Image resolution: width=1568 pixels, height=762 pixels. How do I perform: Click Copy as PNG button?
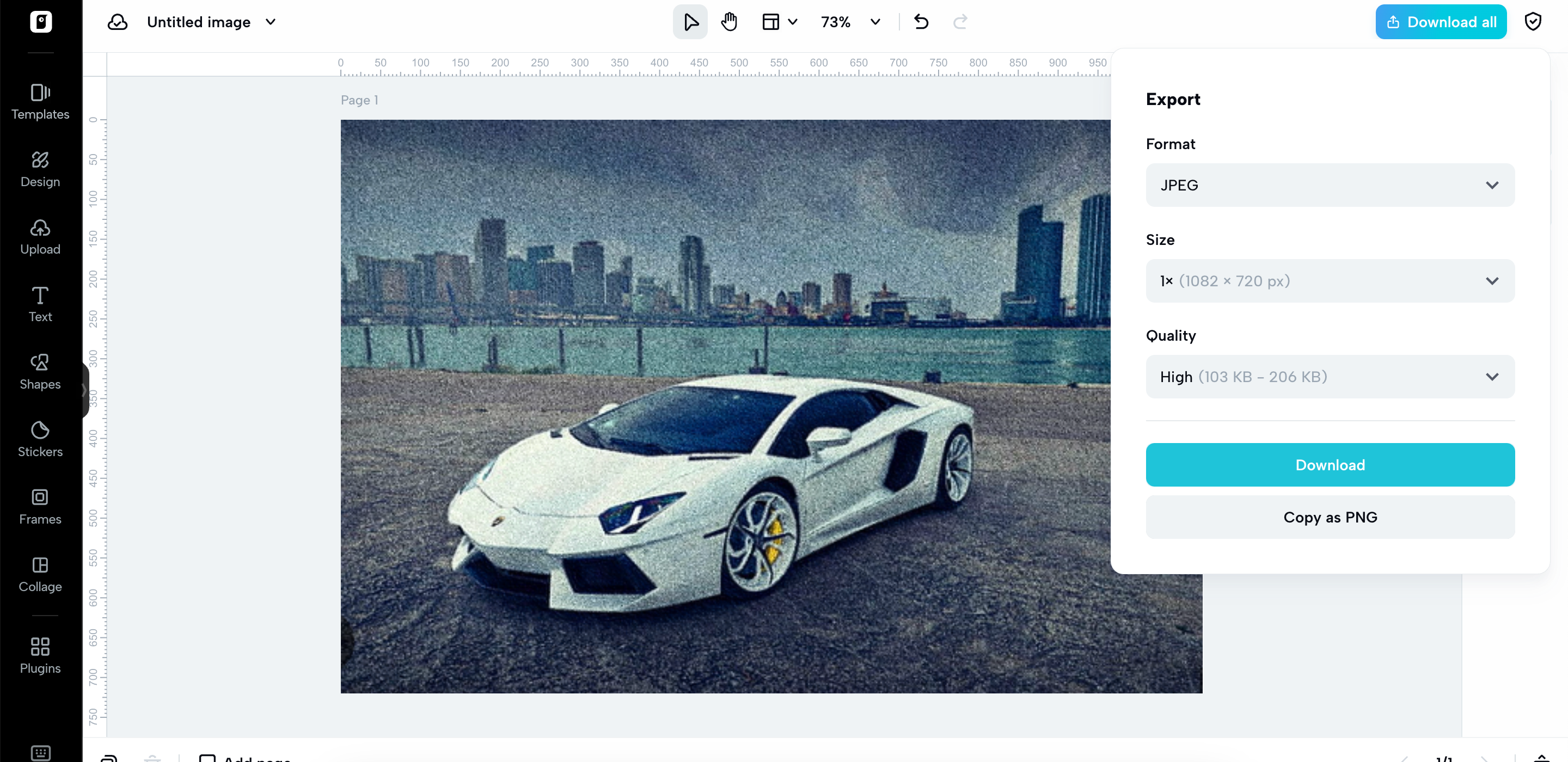[x=1330, y=517]
